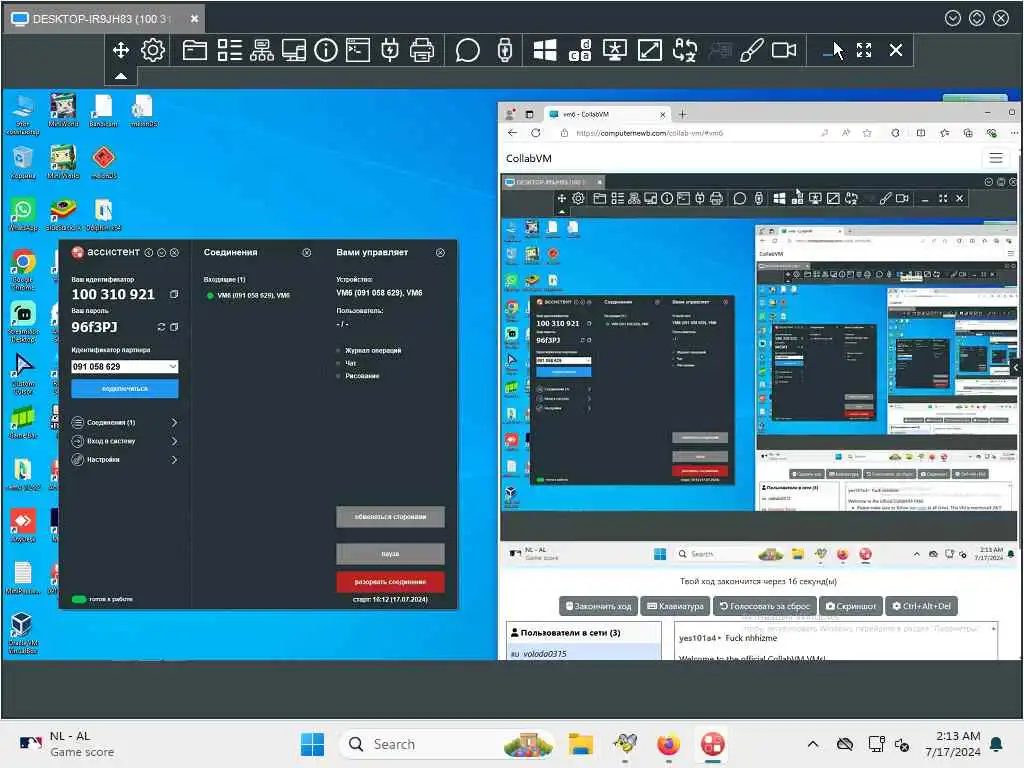Open the file manager folder icon
The height and width of the screenshot is (768, 1024).
[195, 50]
